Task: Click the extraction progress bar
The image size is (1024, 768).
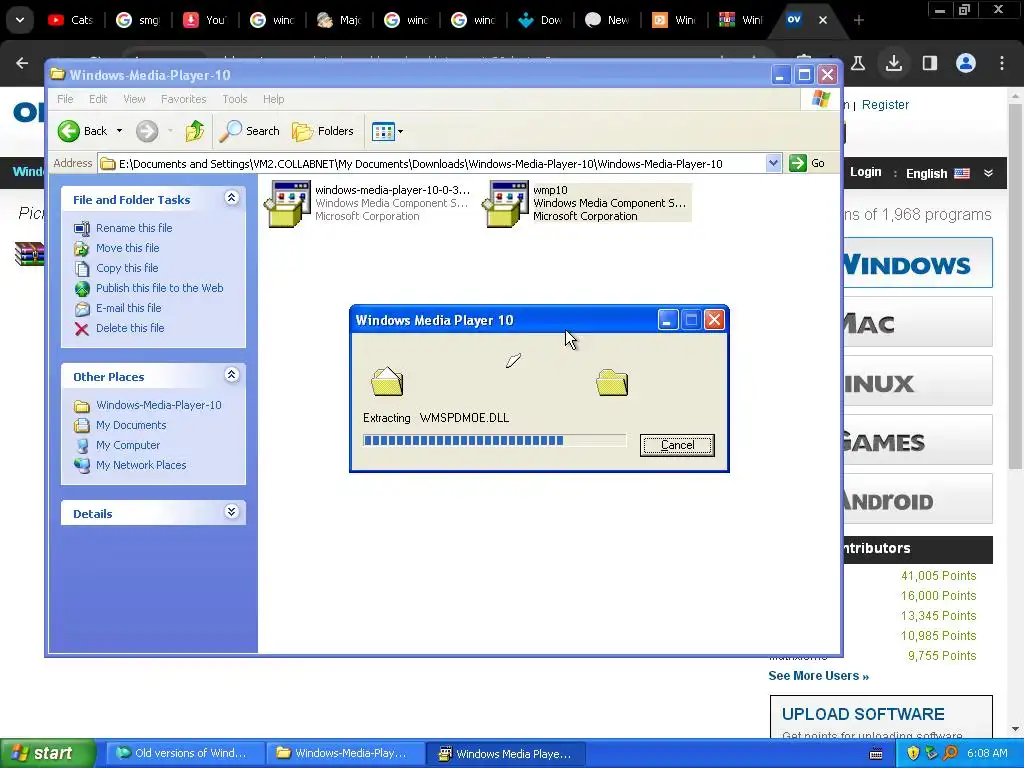Action: (494, 441)
